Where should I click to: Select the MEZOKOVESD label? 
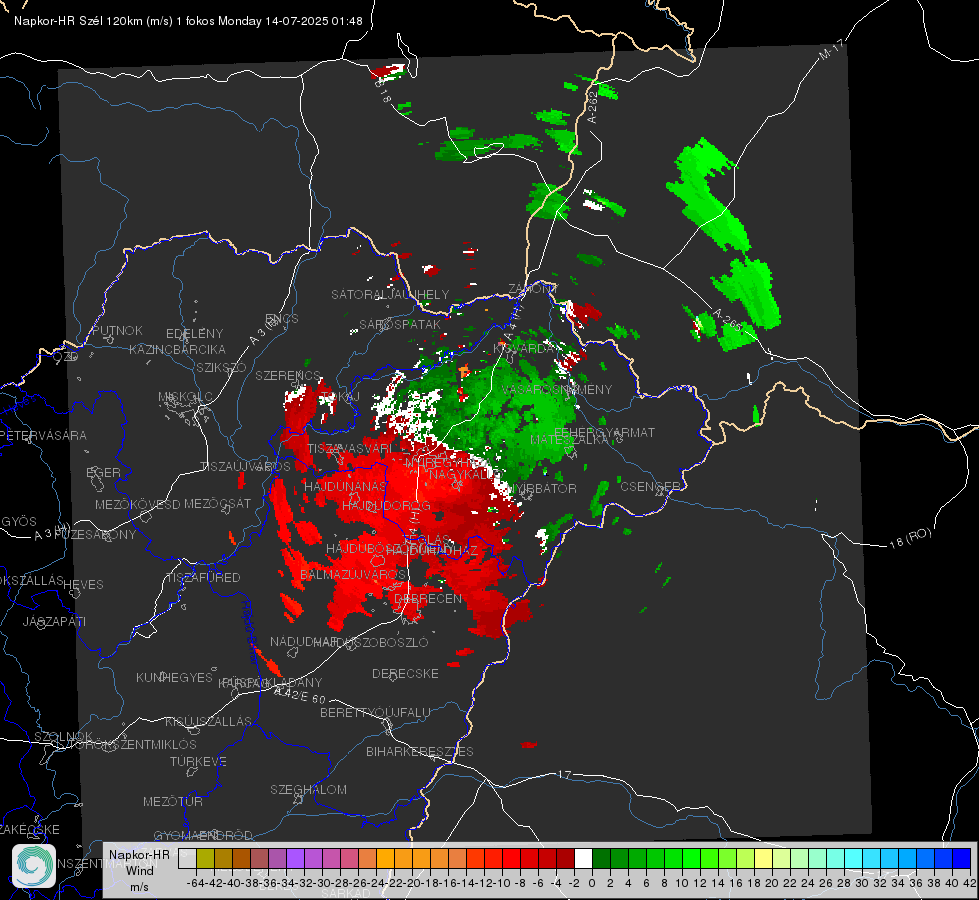click(x=137, y=504)
